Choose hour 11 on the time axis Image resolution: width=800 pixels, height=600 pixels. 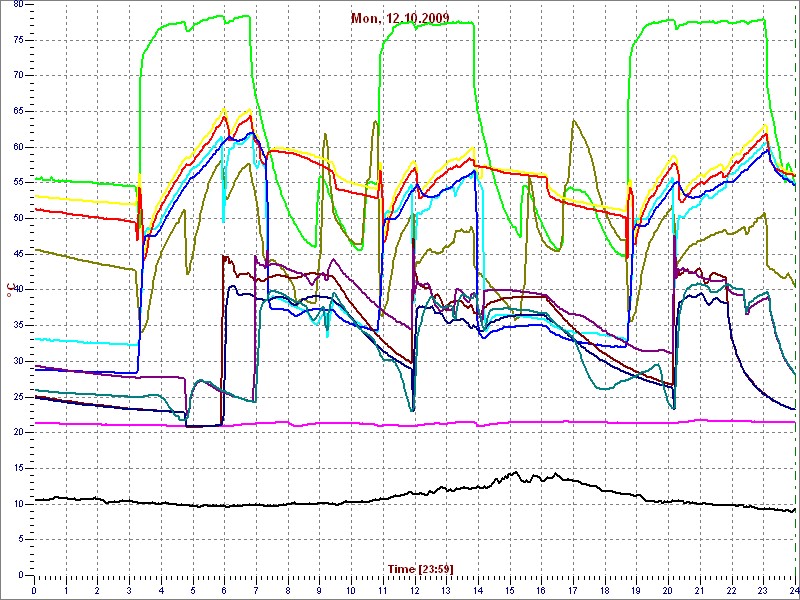[x=383, y=591]
